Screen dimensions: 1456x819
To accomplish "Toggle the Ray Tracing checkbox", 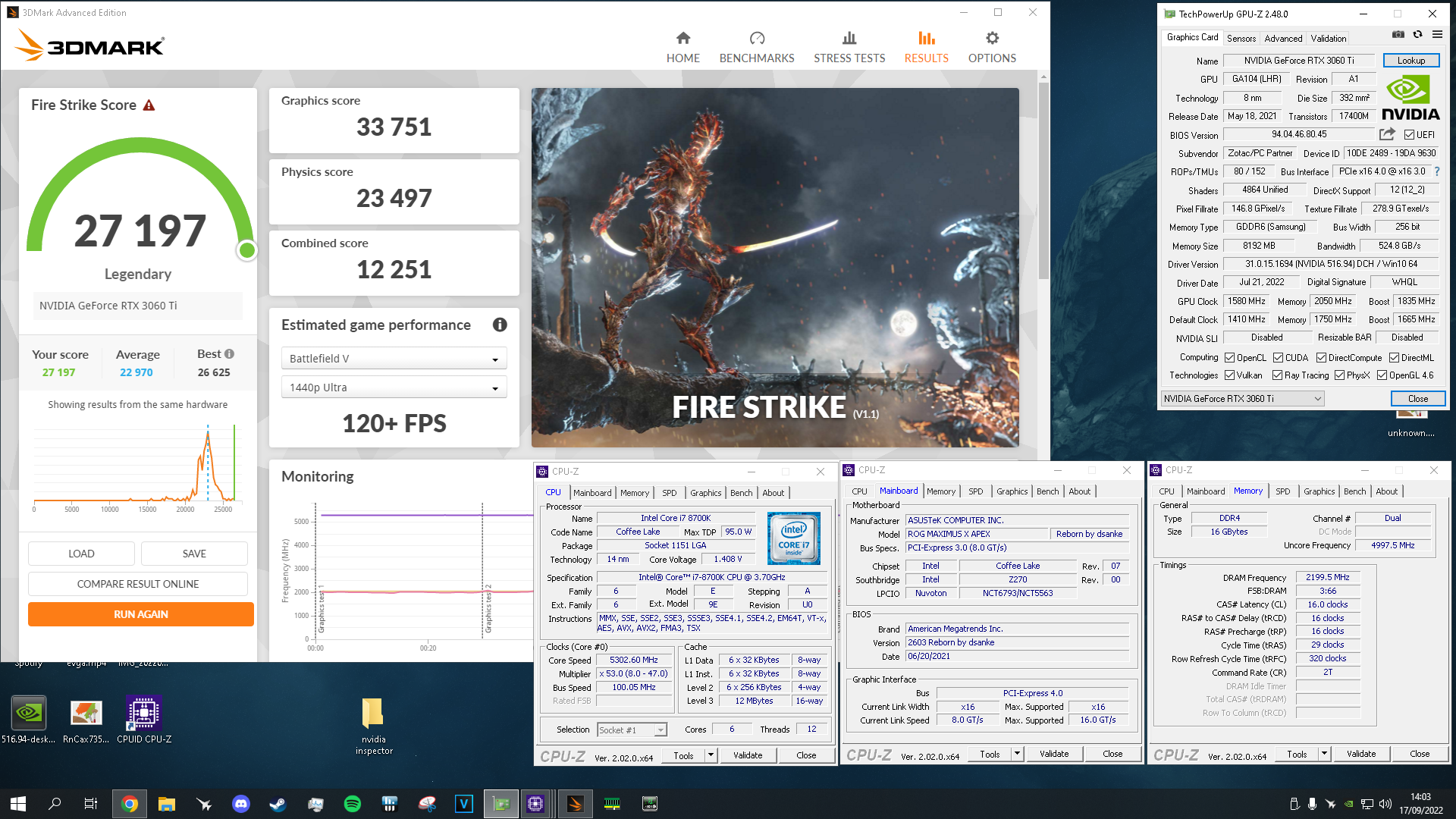I will (1277, 375).
